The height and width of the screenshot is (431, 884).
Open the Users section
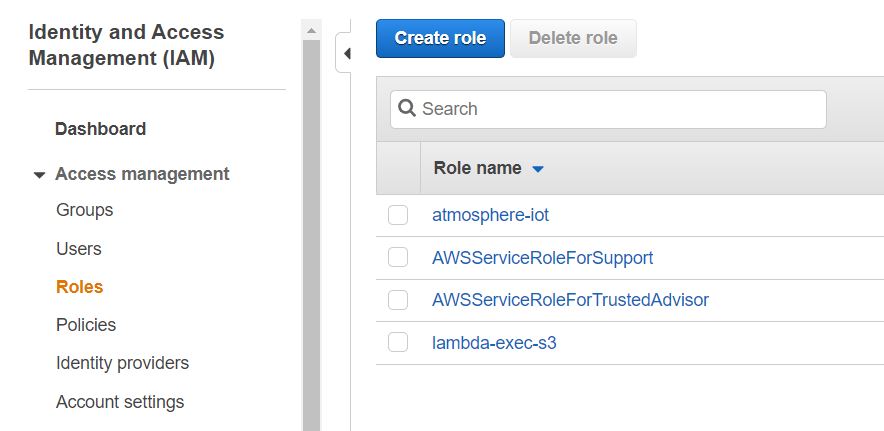coord(78,249)
